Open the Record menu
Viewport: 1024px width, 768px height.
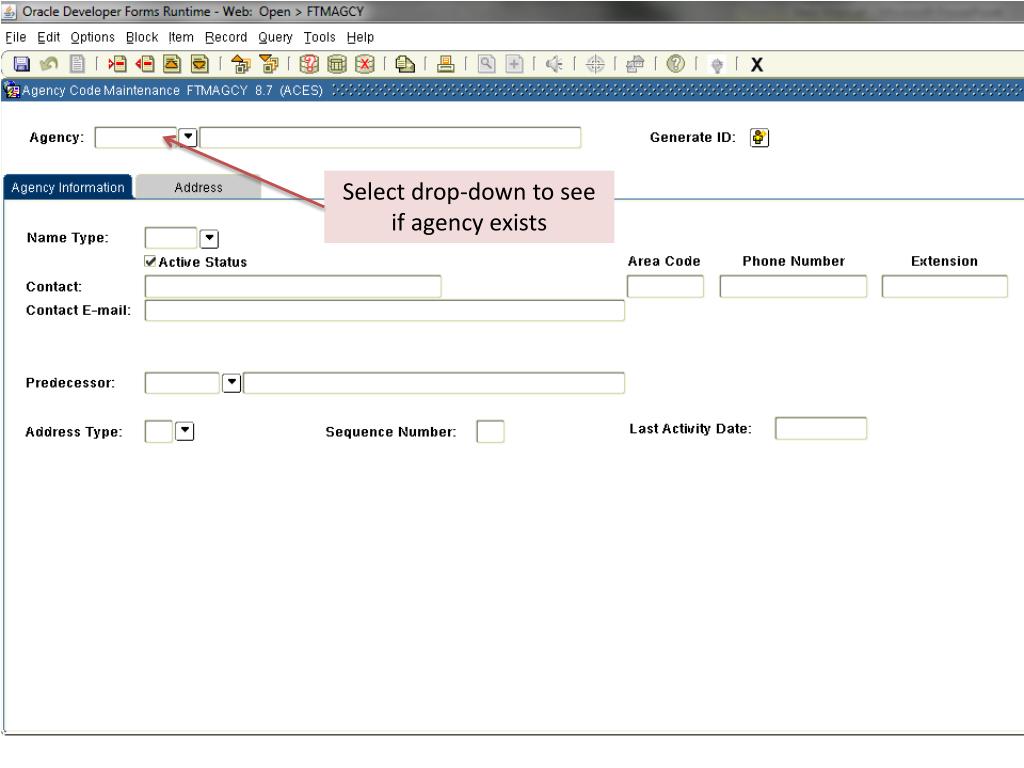point(226,37)
